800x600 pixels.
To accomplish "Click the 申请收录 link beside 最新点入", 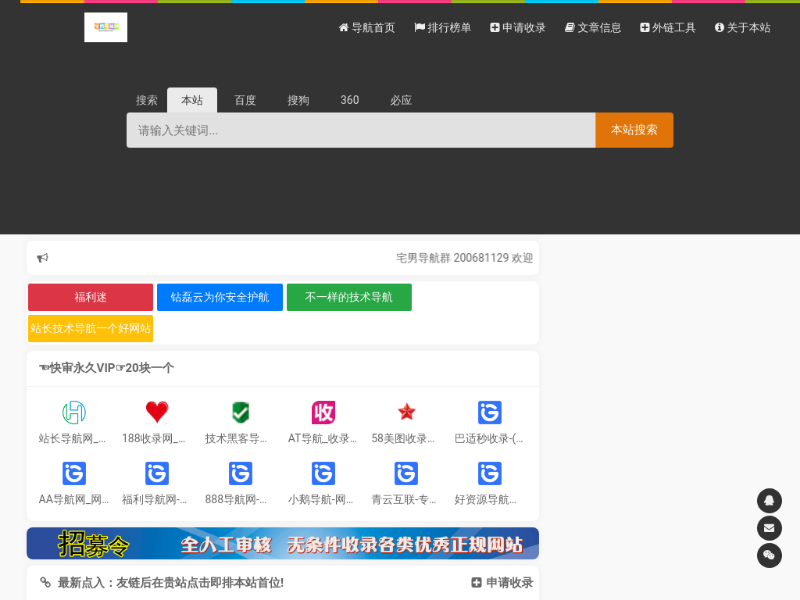I will (502, 583).
